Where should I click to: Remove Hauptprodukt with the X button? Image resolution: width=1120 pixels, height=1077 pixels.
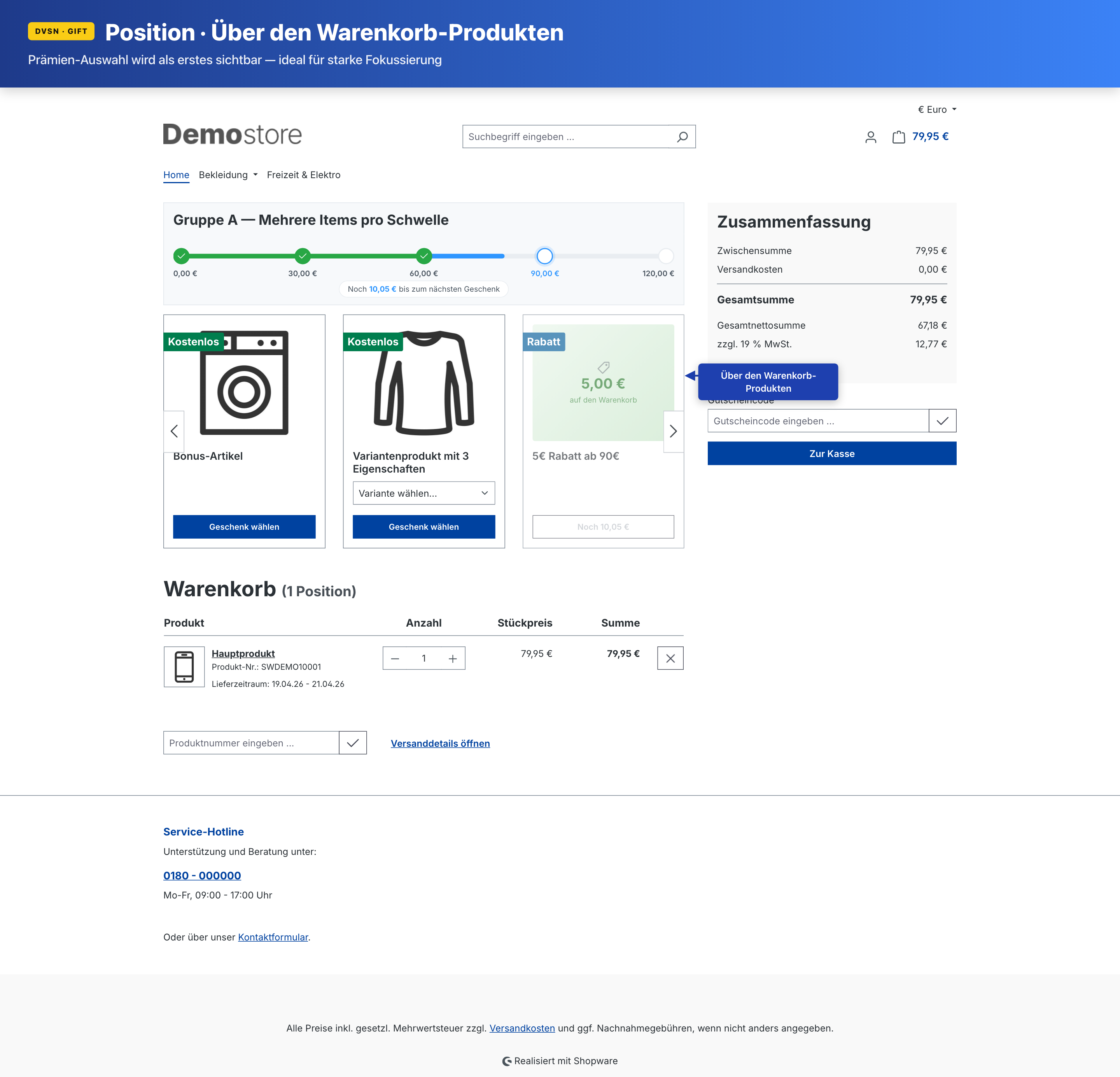670,658
